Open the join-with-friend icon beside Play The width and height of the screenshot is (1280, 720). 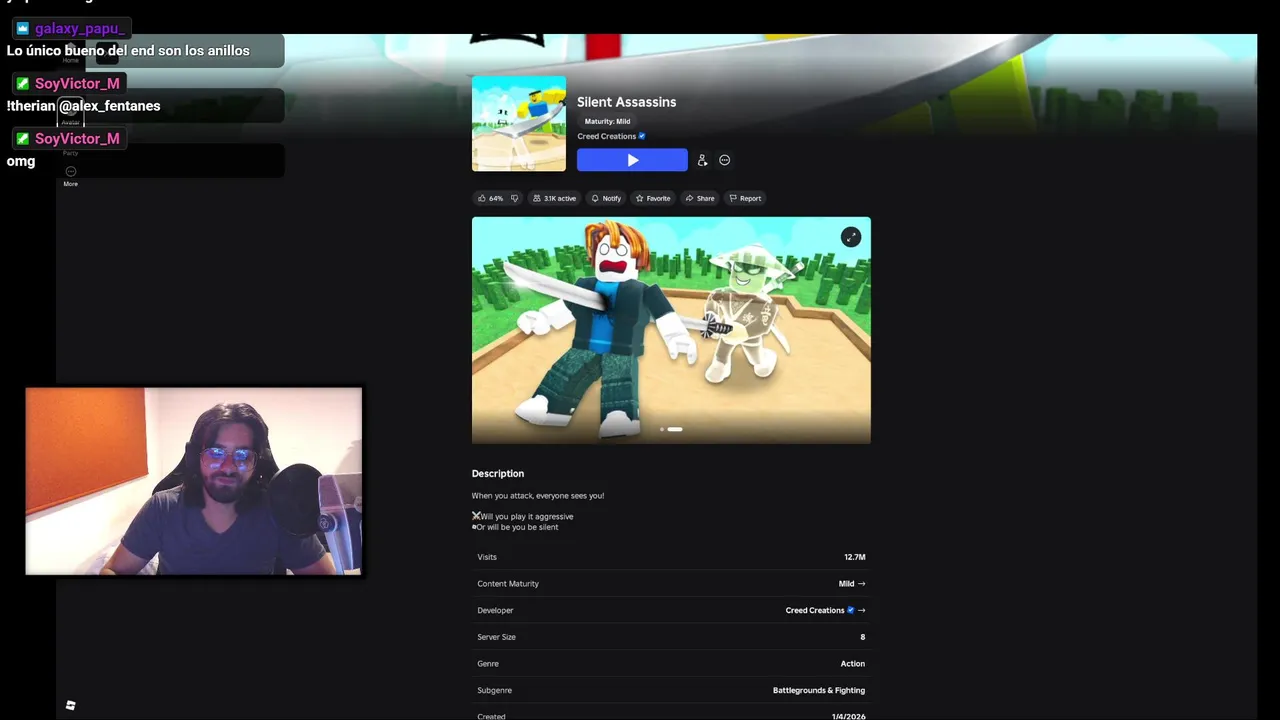(702, 160)
